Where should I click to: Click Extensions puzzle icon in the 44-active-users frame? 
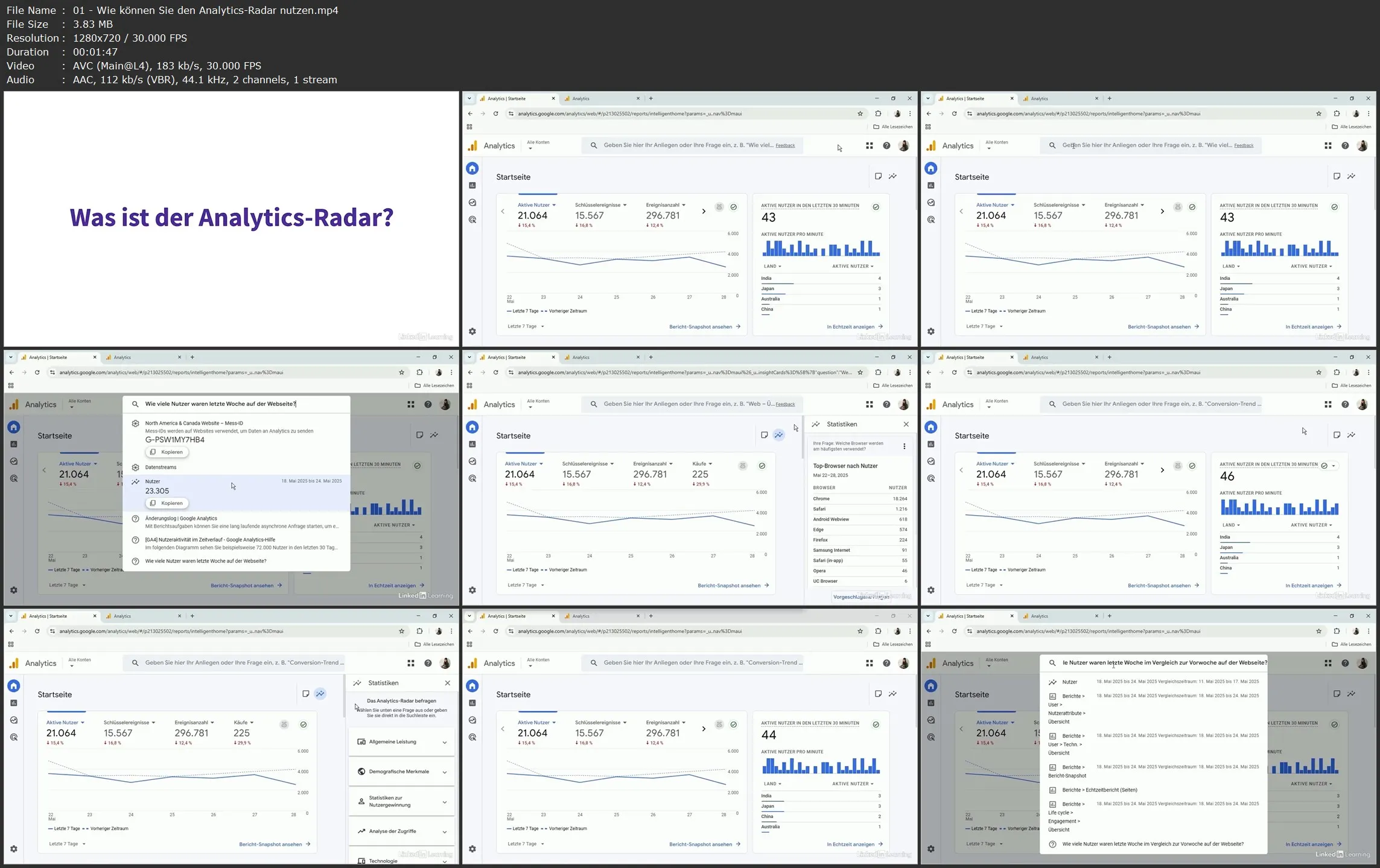(x=878, y=632)
